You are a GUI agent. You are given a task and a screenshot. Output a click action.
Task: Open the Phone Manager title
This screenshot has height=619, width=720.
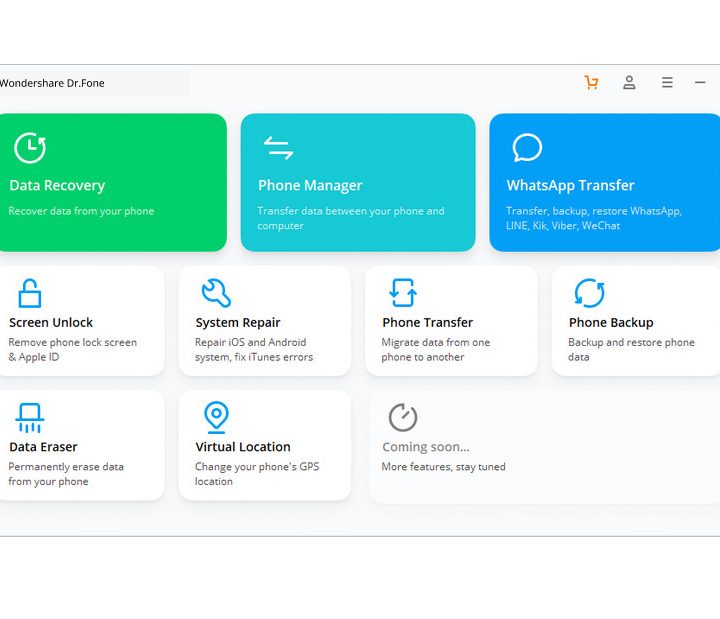pyautogui.click(x=310, y=186)
